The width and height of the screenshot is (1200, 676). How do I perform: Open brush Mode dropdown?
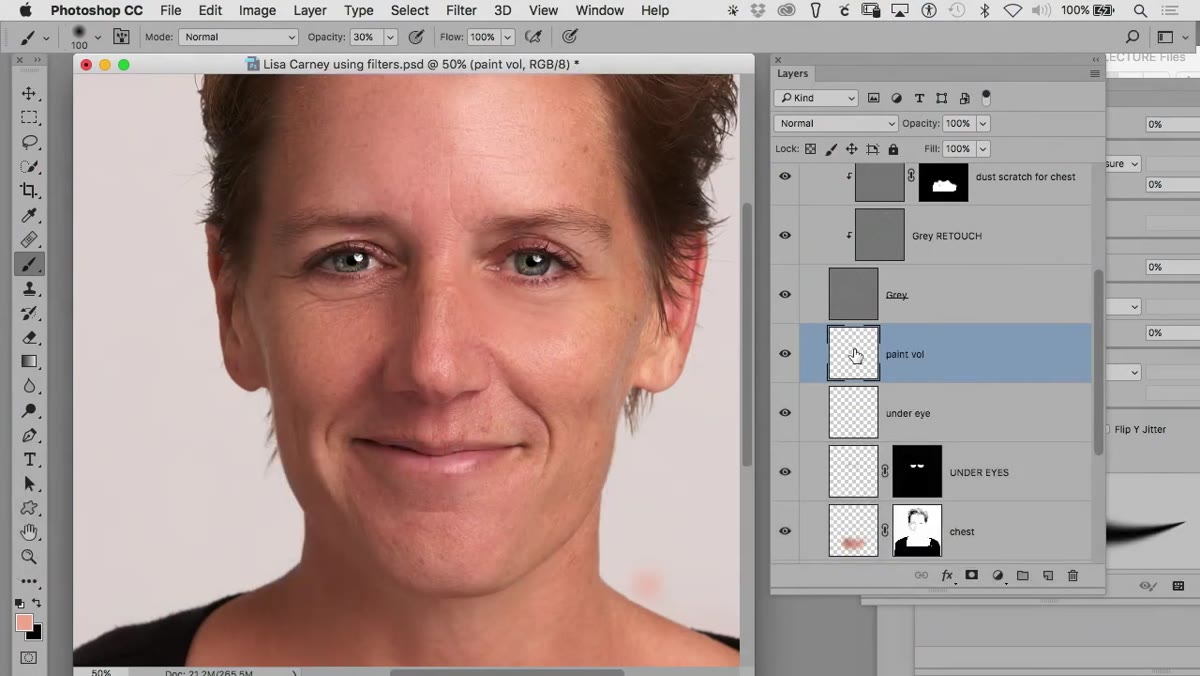coord(238,37)
